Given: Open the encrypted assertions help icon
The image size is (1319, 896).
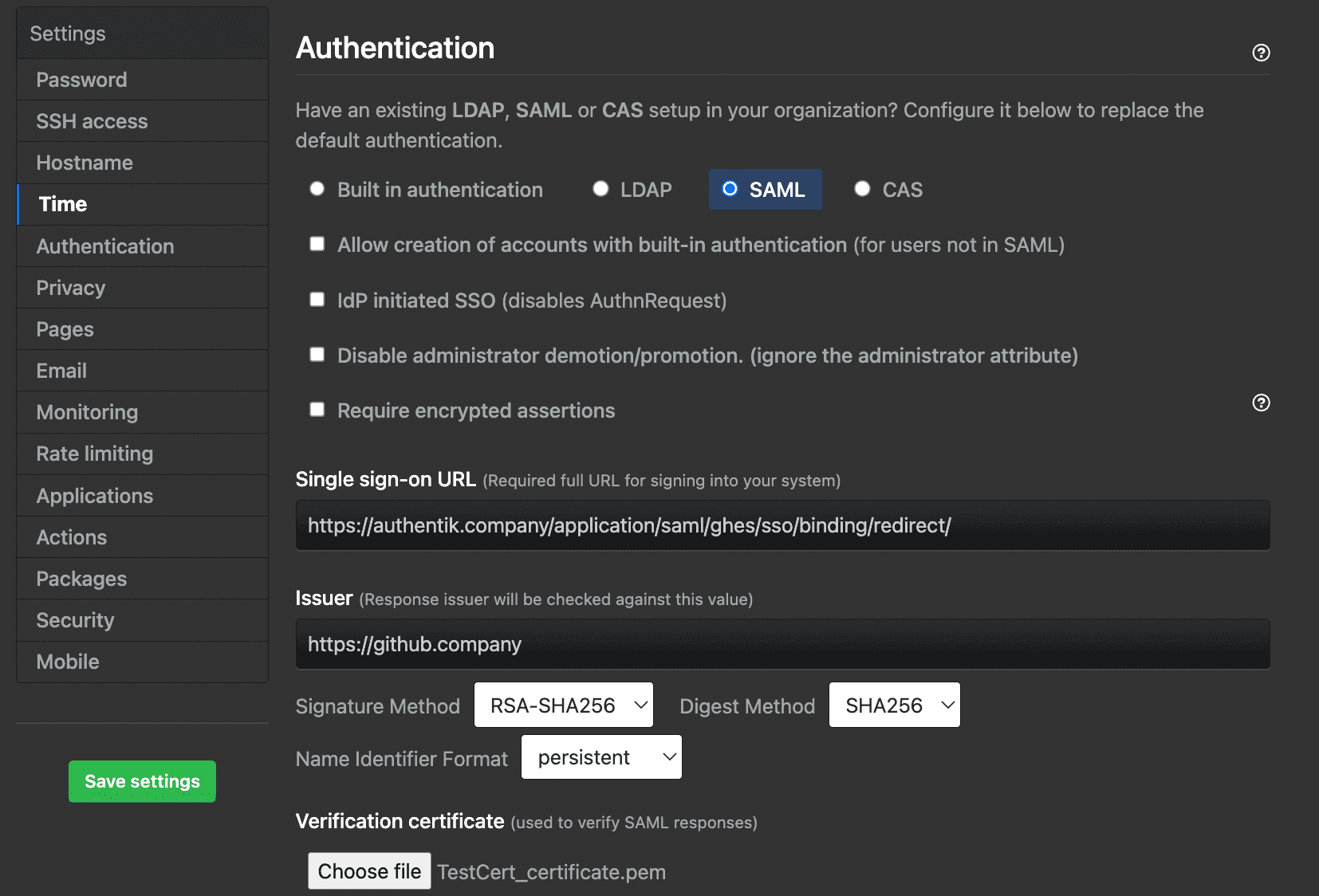Looking at the screenshot, I should coord(1261,403).
